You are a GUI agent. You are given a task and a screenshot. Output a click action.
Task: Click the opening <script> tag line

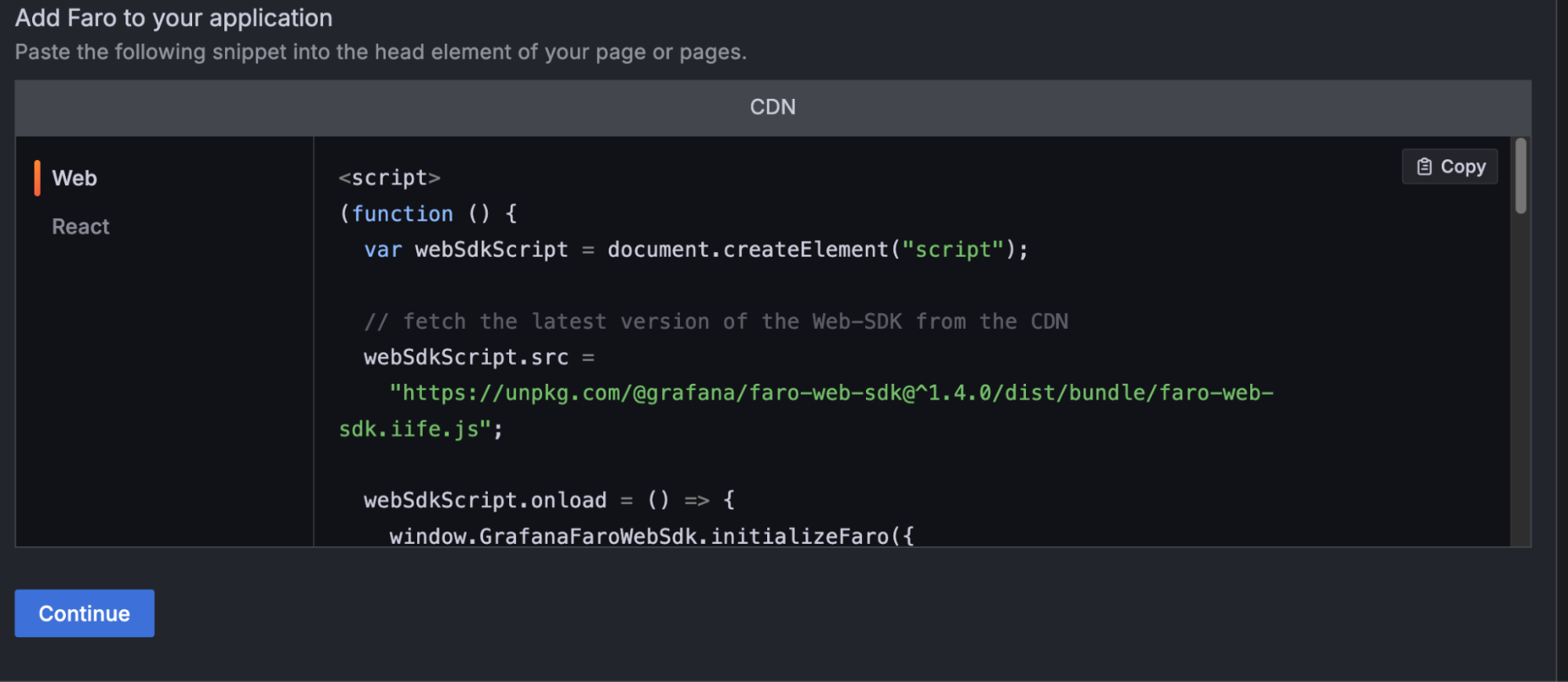389,178
